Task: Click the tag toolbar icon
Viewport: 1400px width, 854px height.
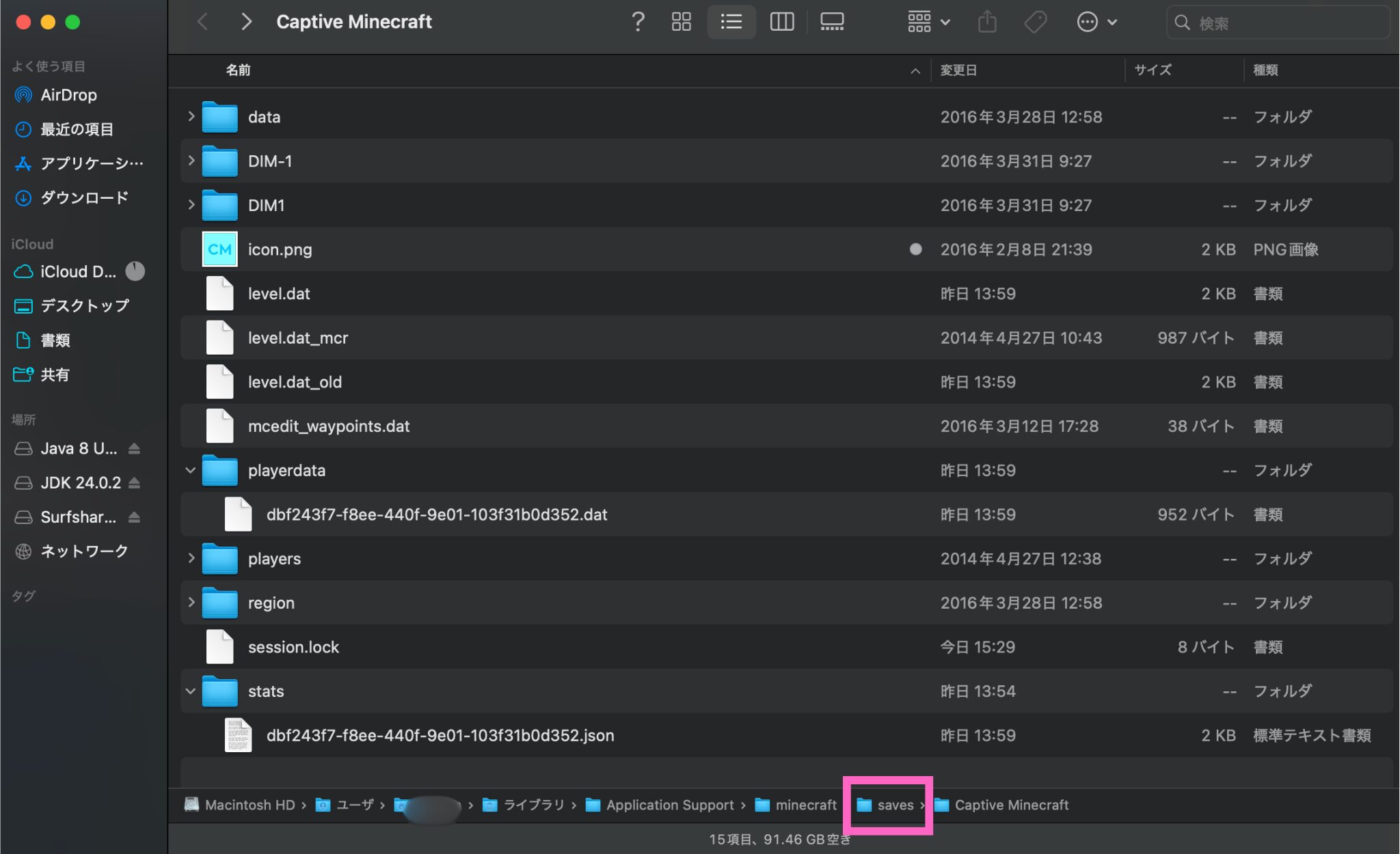Action: click(x=1035, y=22)
